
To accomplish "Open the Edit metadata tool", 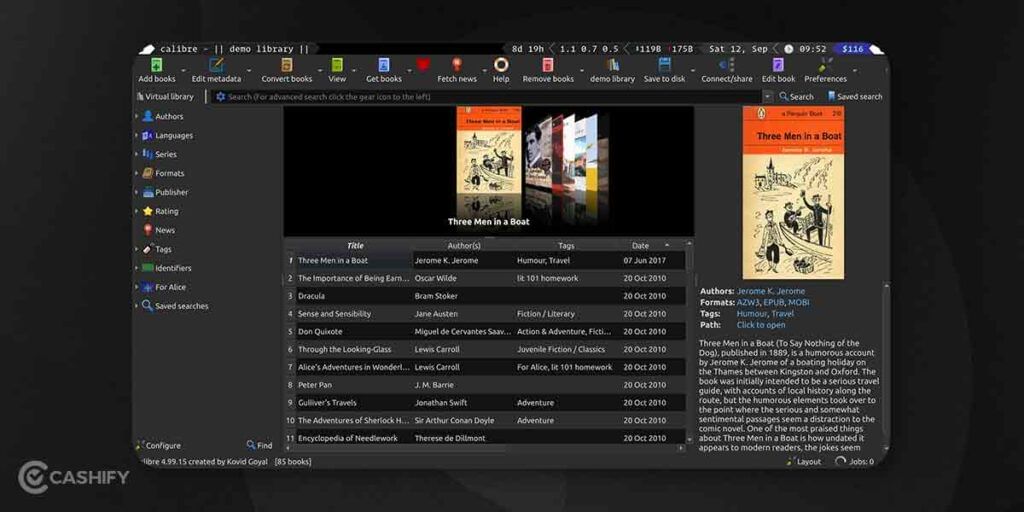I will pyautogui.click(x=216, y=65).
